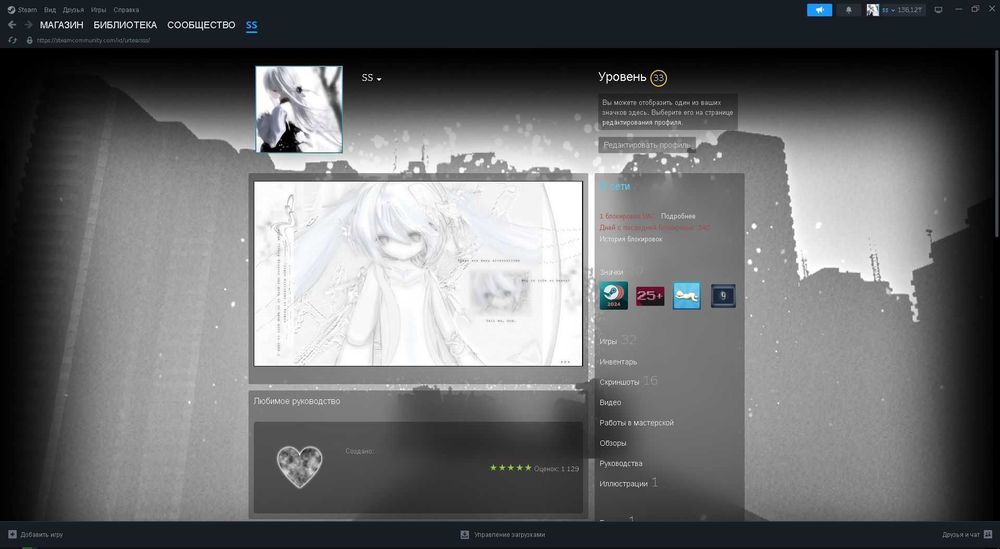The image size is (1000, 549).
Task: Open the История блокировок link
Action: (631, 239)
